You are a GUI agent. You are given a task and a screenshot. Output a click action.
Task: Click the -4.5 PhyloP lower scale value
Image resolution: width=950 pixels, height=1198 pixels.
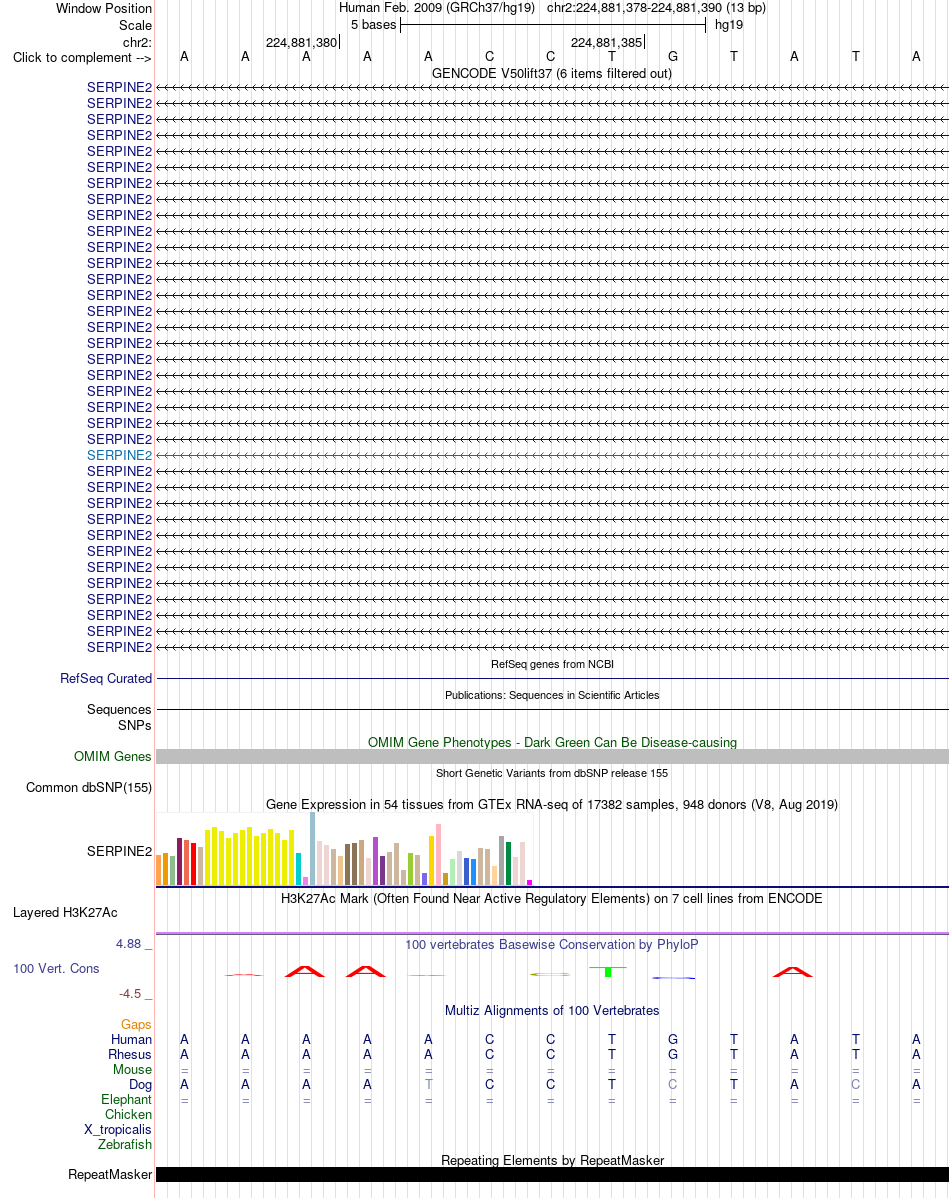(x=130, y=994)
